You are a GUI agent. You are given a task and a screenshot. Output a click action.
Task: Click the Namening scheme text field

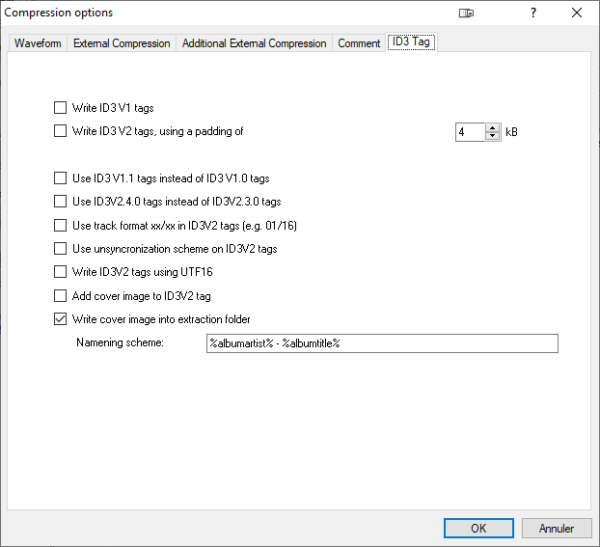click(382, 343)
